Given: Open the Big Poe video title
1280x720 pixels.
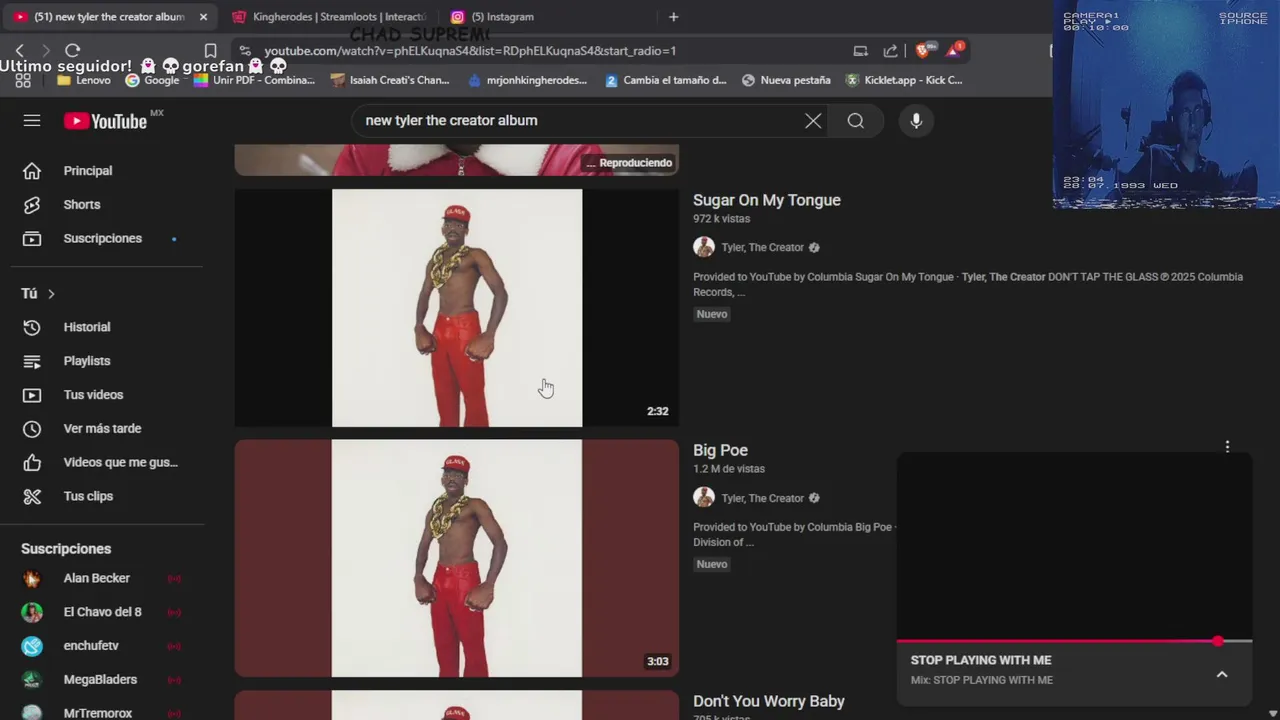Looking at the screenshot, I should pos(720,451).
